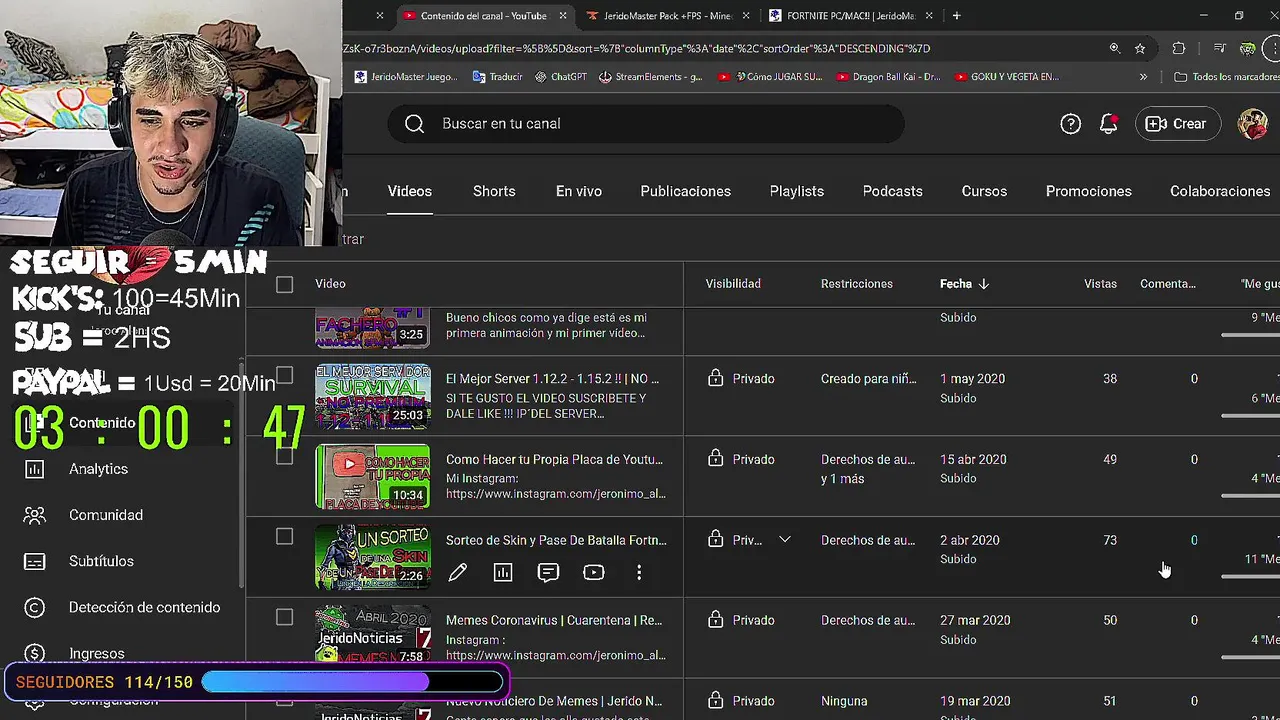Click the Analytics sidebar chart icon

34,469
